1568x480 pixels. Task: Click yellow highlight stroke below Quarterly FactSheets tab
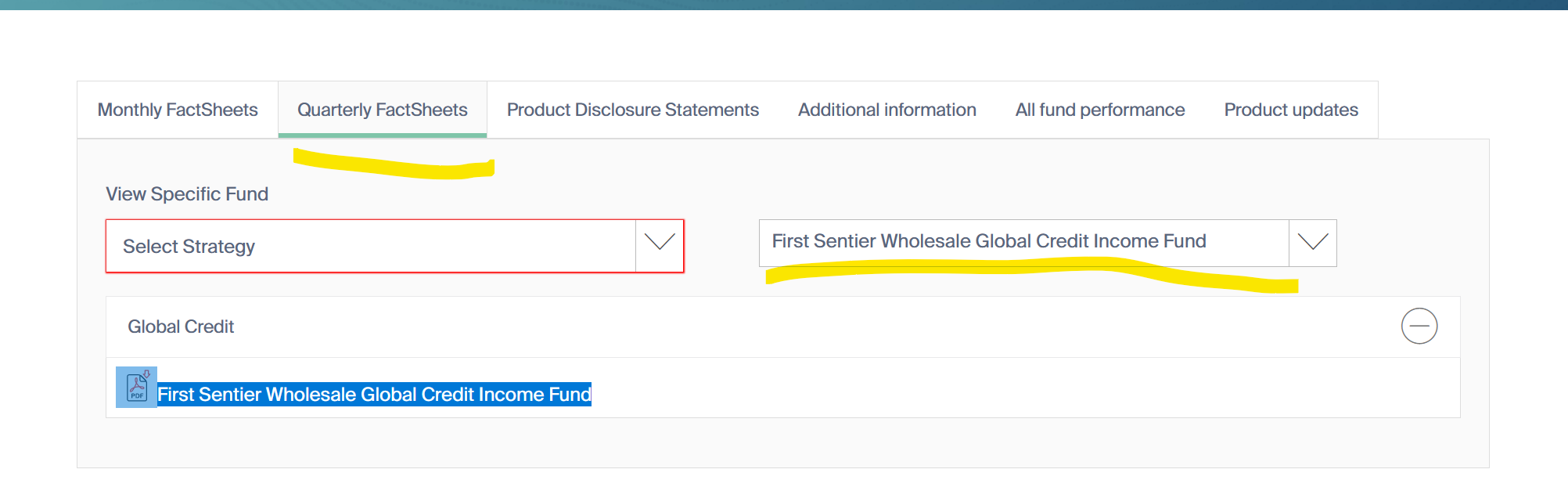391,165
